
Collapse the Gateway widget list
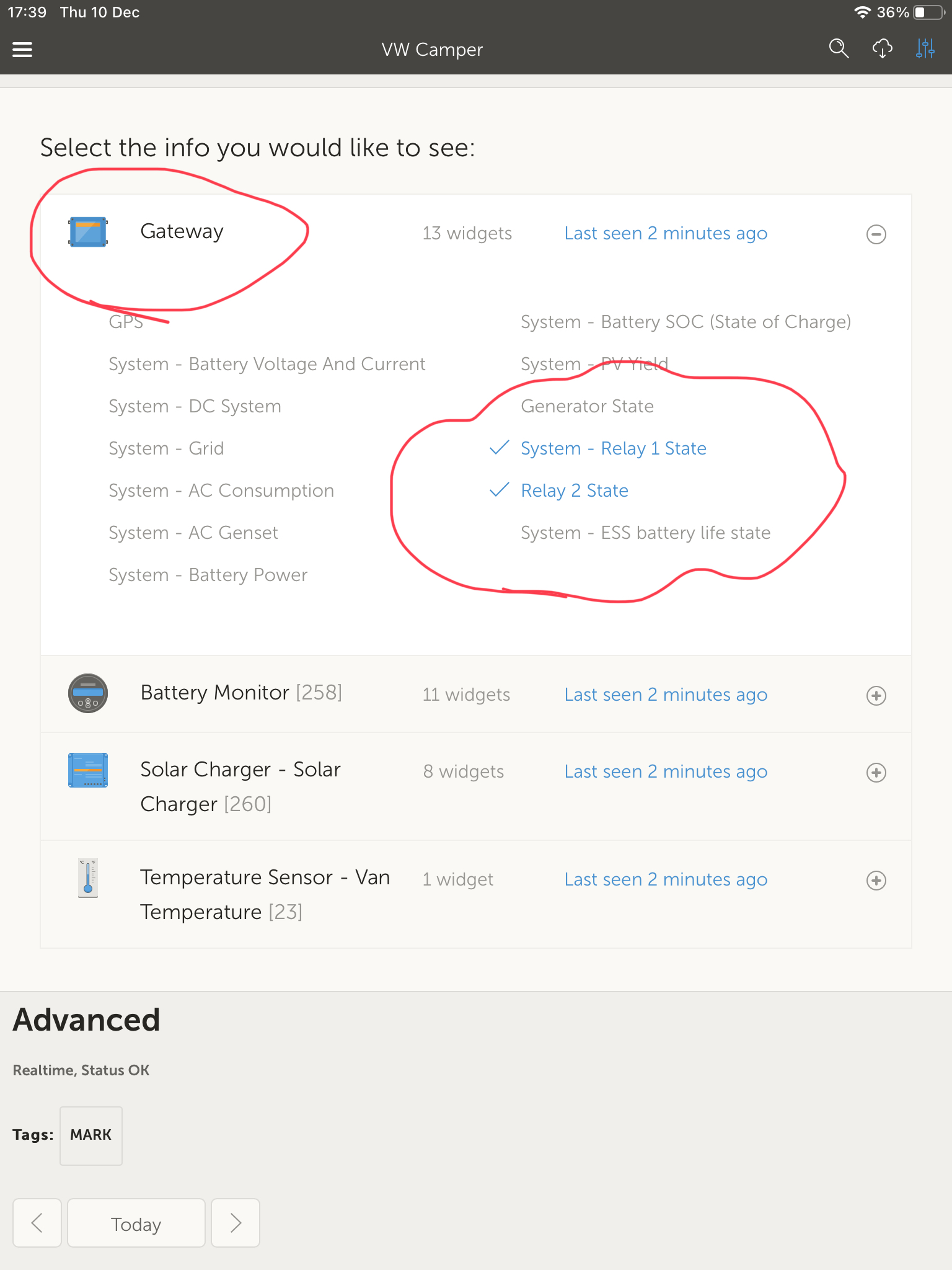[x=876, y=234]
